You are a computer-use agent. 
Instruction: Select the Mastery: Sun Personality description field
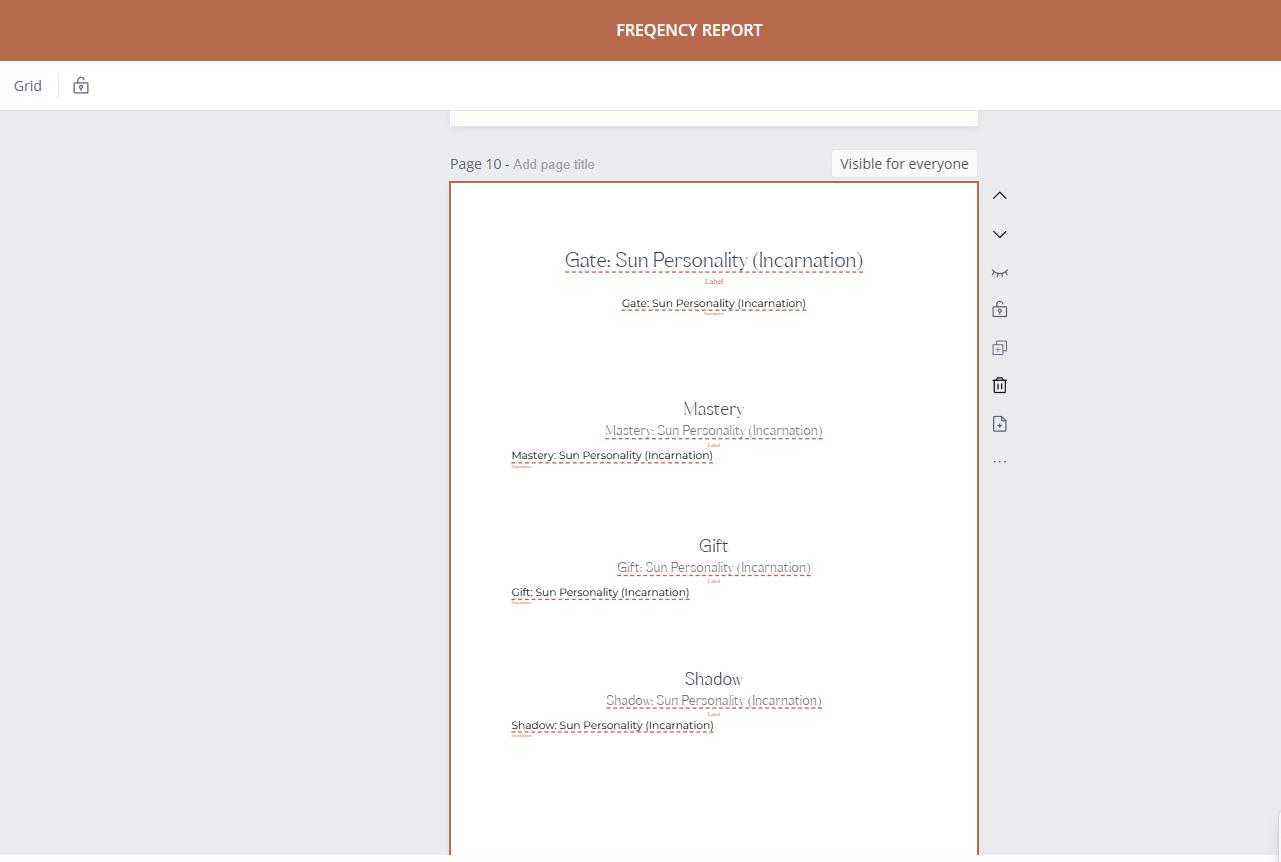coord(612,456)
